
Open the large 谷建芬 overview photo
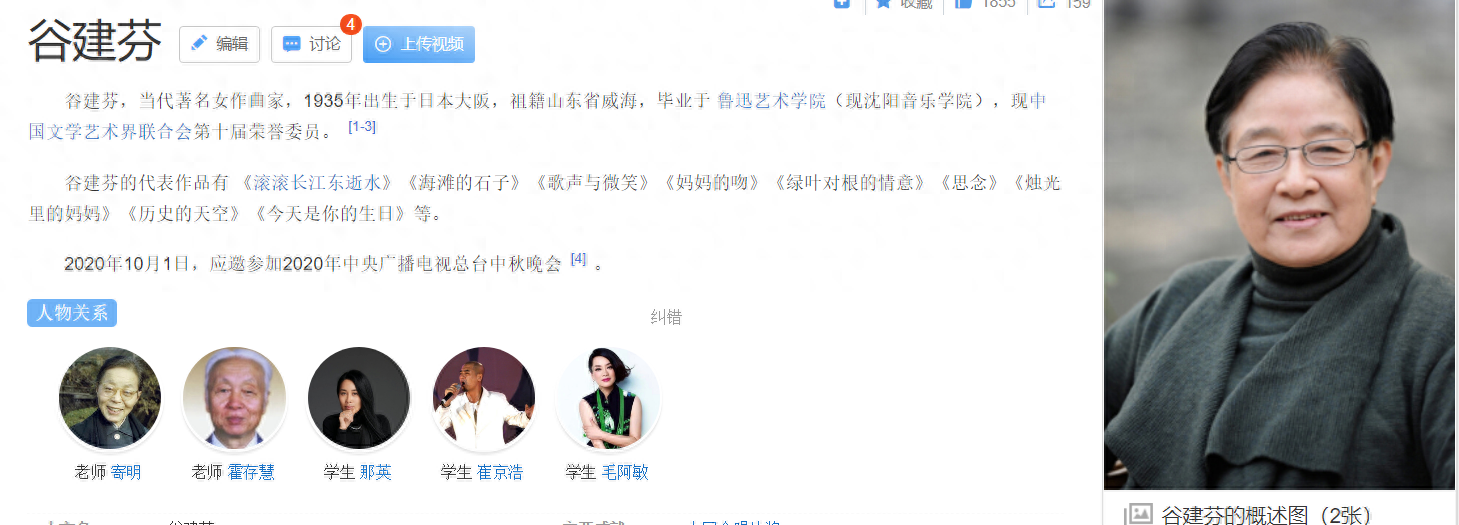1280,244
